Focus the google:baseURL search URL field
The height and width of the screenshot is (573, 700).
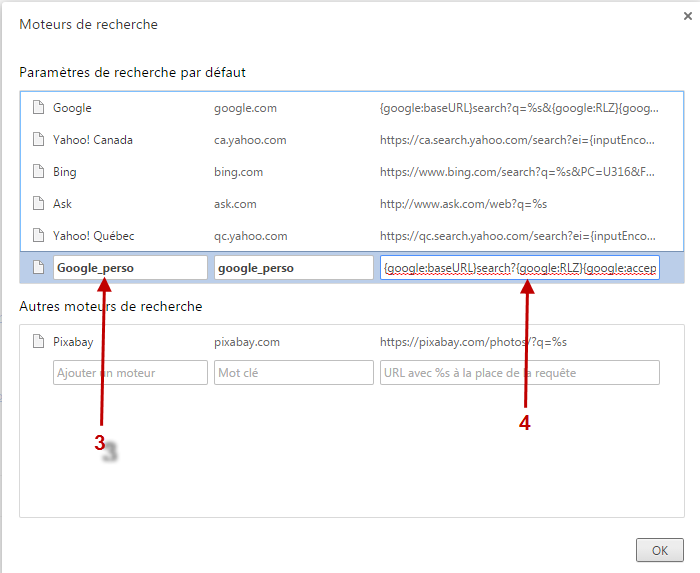click(x=520, y=268)
